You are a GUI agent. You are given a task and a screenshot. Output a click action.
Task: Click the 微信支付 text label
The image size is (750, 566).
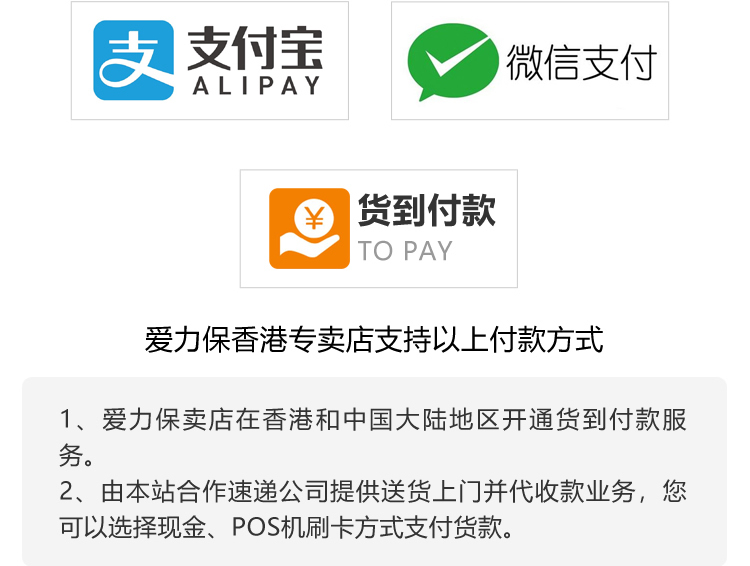pos(582,63)
